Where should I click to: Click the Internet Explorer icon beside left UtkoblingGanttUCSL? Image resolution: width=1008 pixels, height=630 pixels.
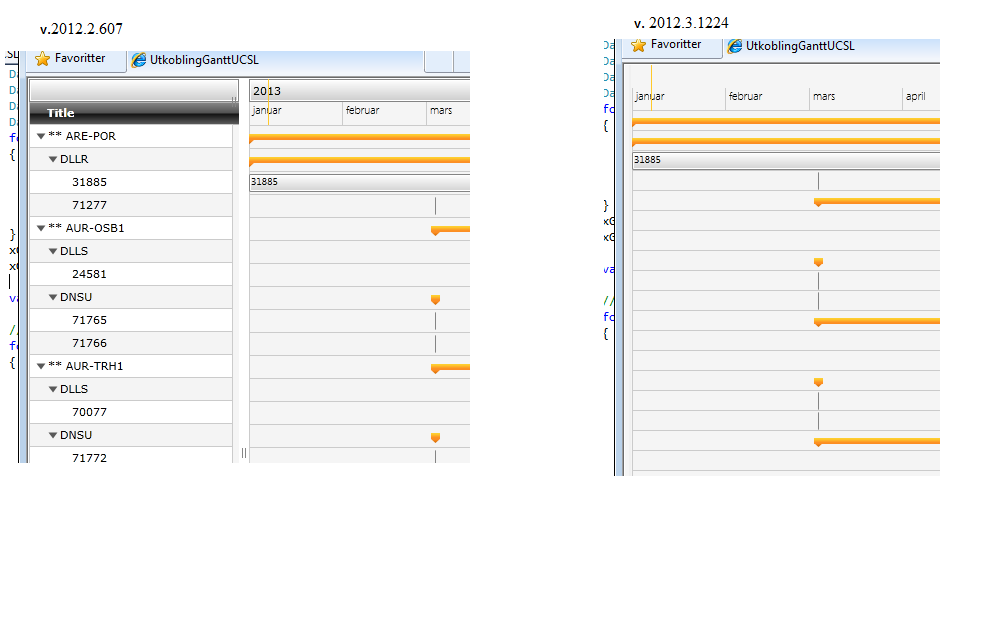[138, 60]
